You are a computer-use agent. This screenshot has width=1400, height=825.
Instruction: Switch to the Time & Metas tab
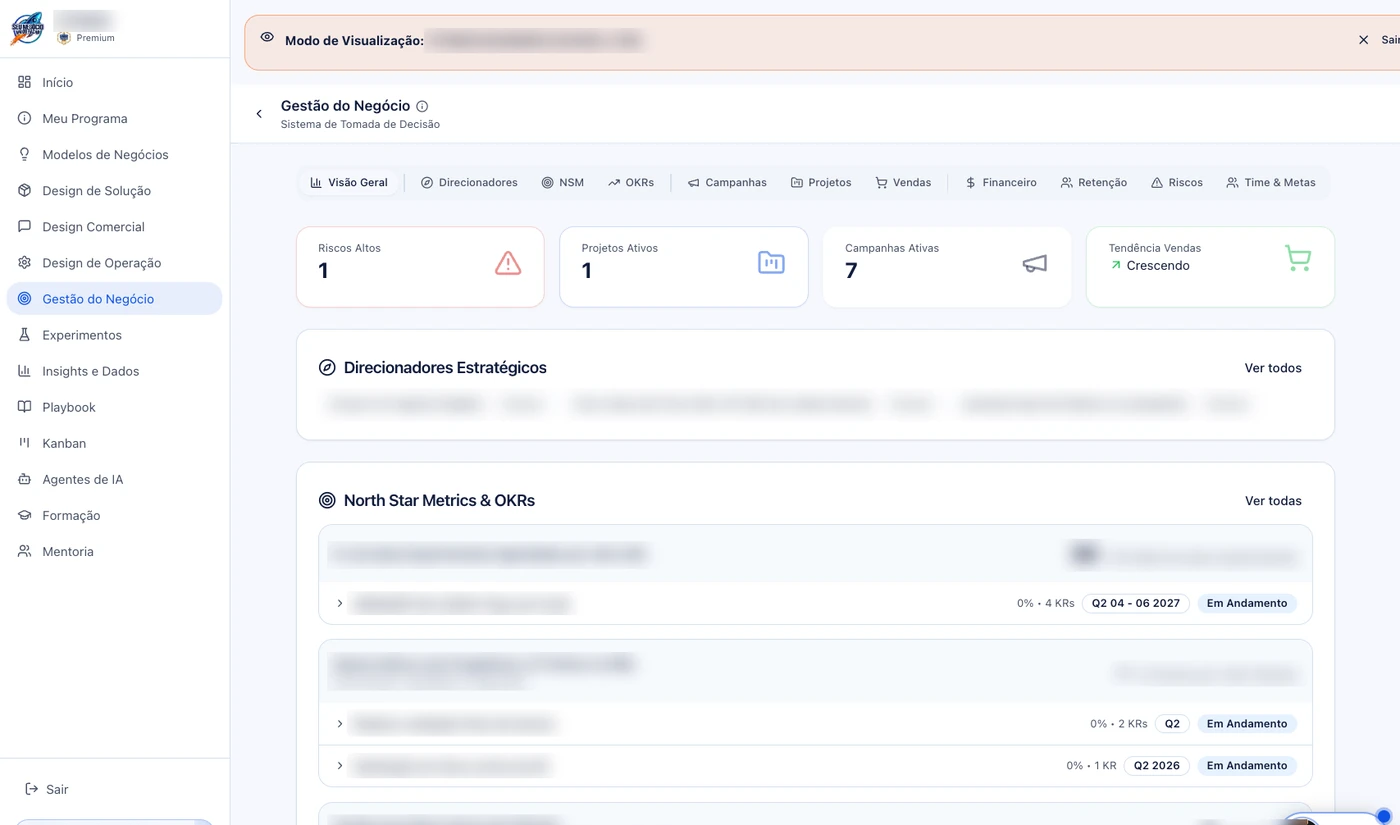[x=1271, y=183]
